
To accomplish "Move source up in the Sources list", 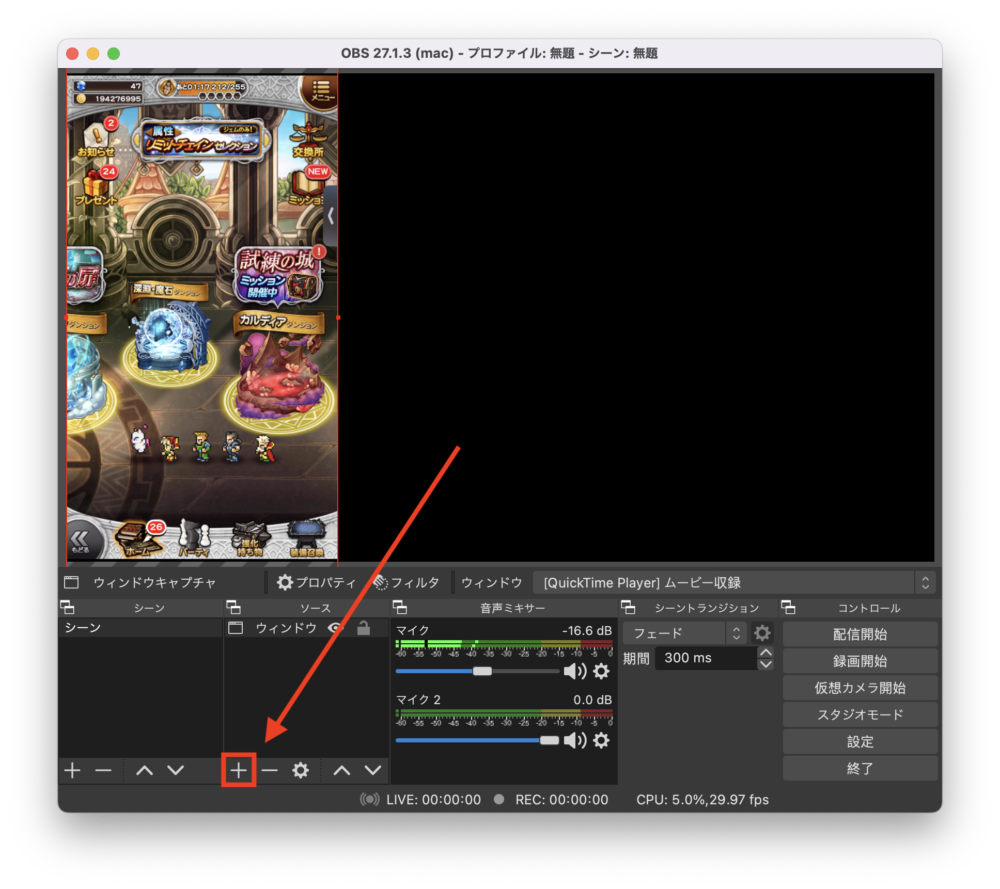I will pos(342,770).
